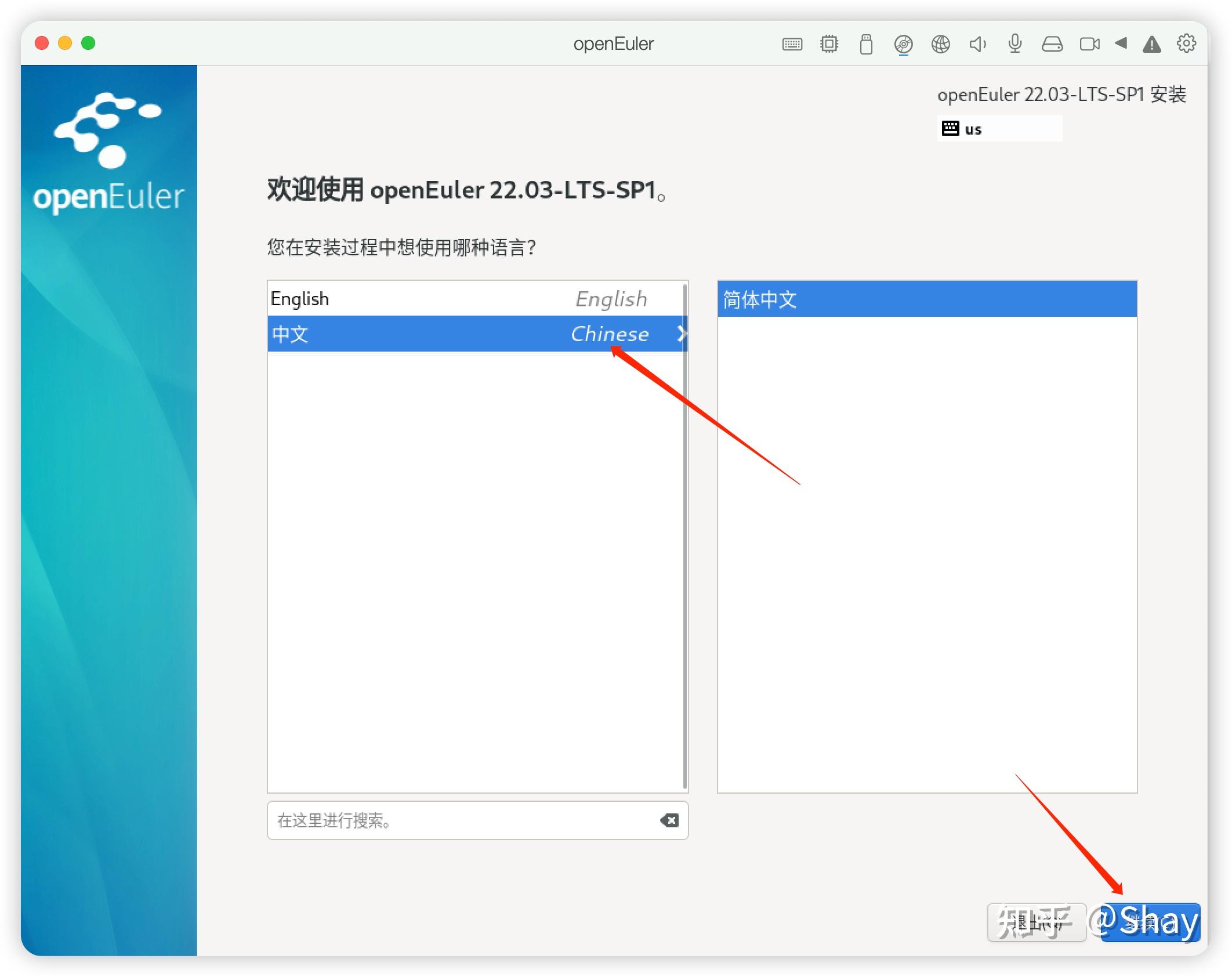The image size is (1232, 977).
Task: Click the virtual keyboard icon in toolbar
Action: [793, 44]
